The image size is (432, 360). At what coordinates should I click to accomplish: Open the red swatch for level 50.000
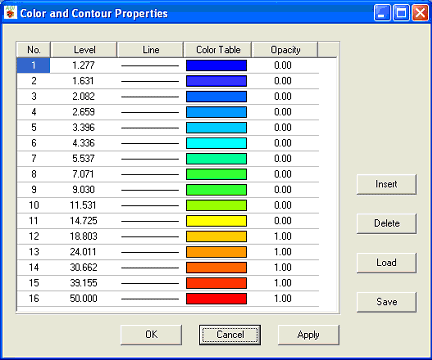tap(216, 299)
